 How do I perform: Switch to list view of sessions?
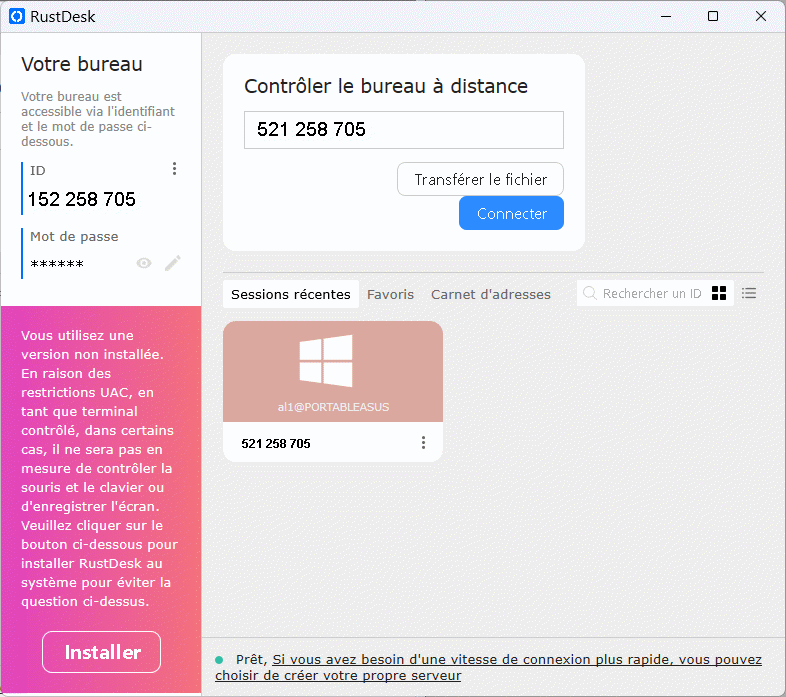point(749,293)
